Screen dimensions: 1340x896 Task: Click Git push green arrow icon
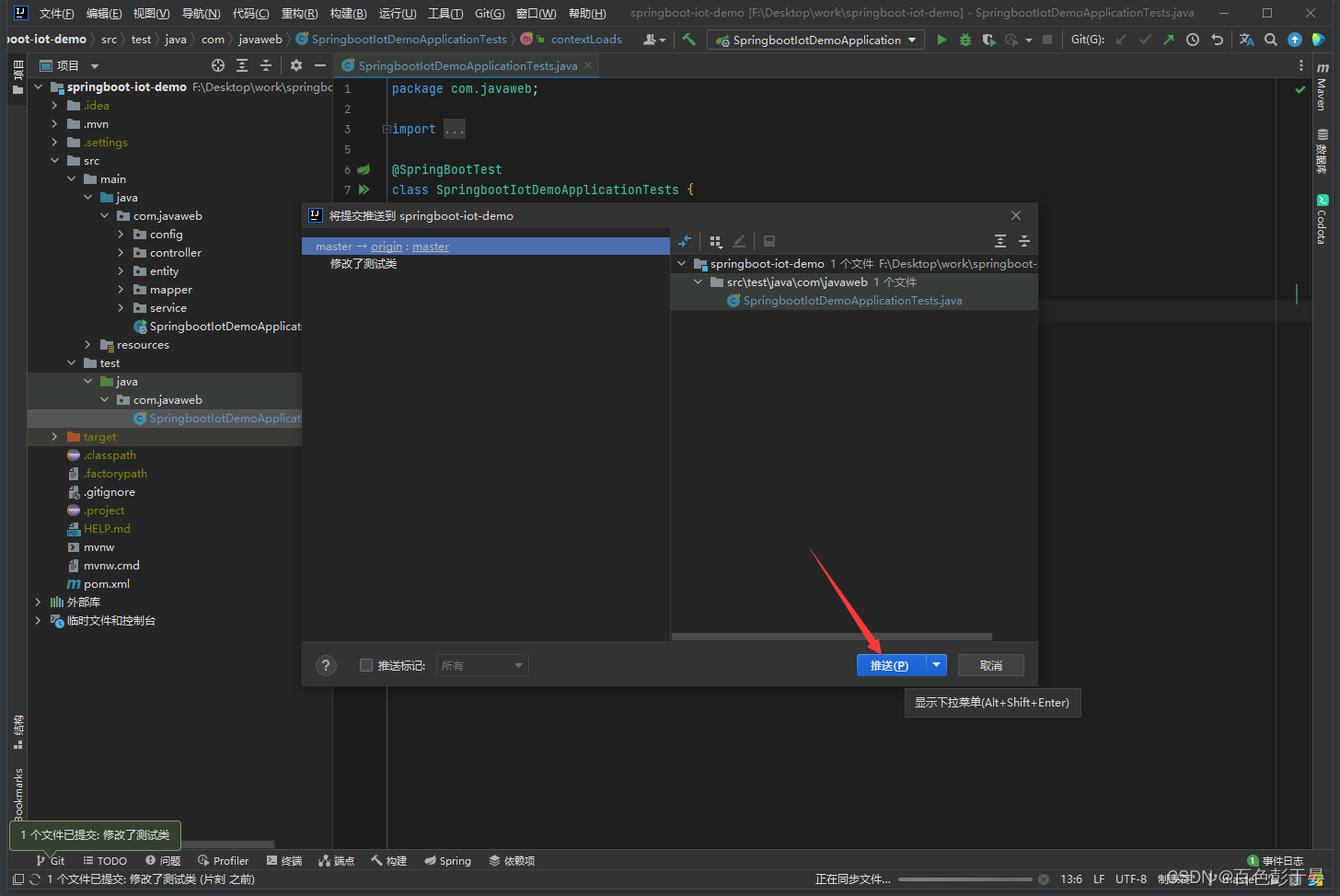[x=1169, y=40]
